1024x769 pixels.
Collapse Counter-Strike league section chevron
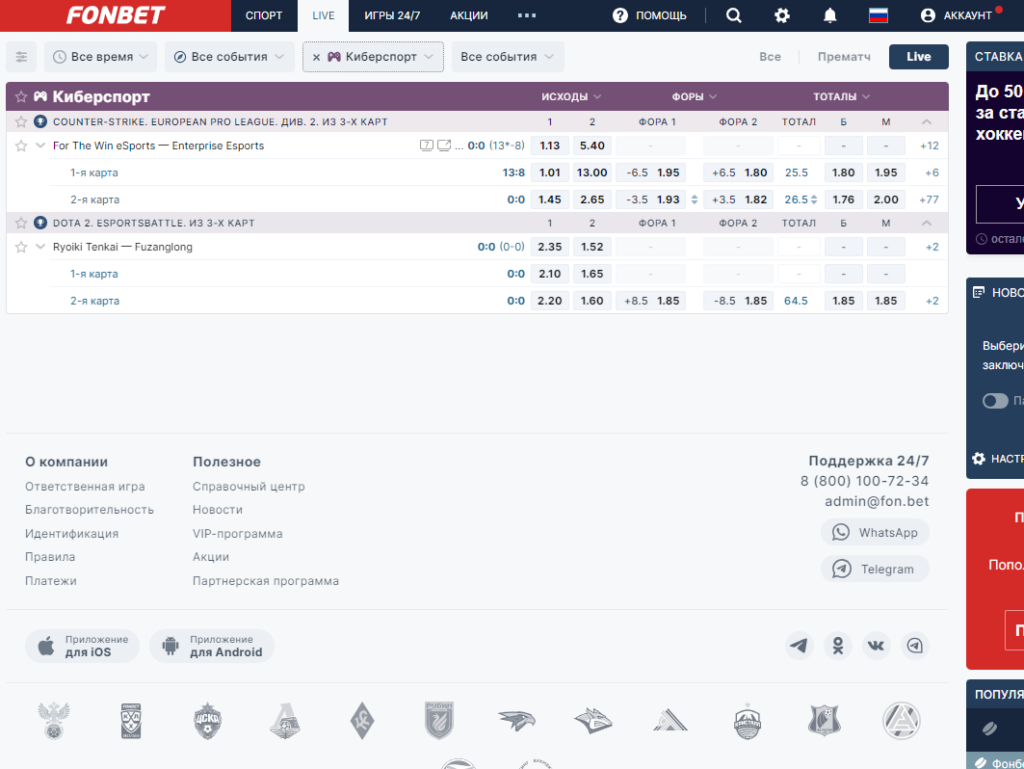coord(927,121)
